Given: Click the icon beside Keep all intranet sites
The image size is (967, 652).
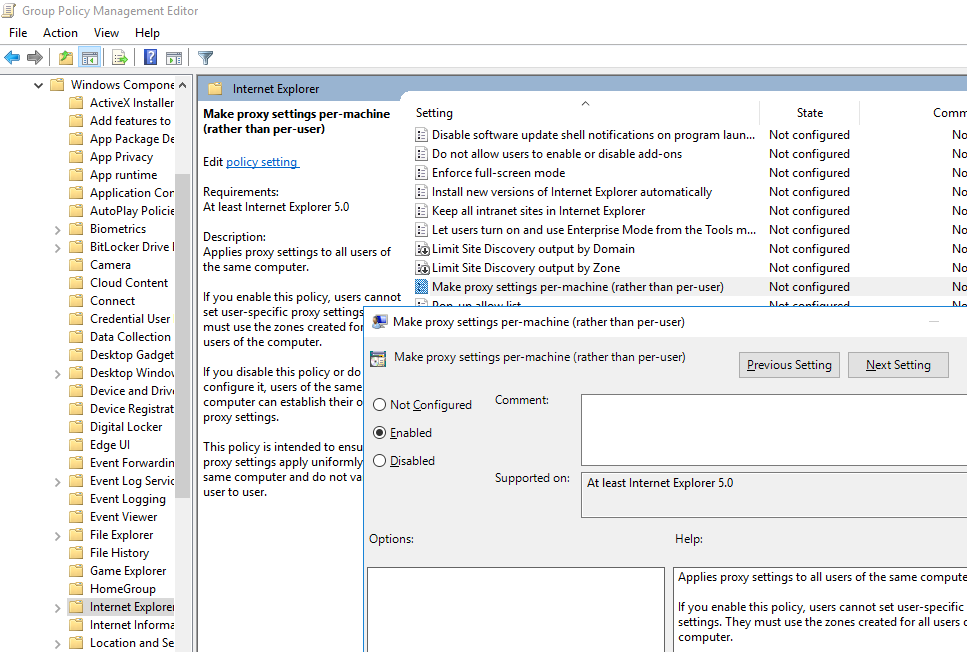Looking at the screenshot, I should [422, 211].
